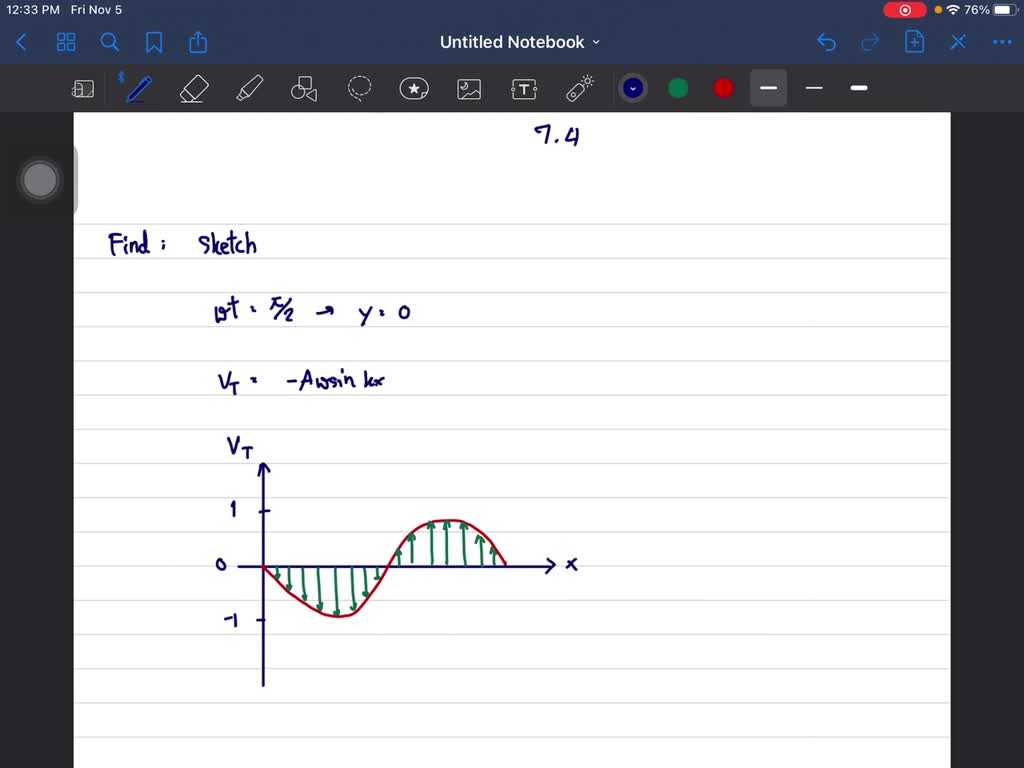
Task: Expand the more options ellipsis menu
Action: point(1002,42)
